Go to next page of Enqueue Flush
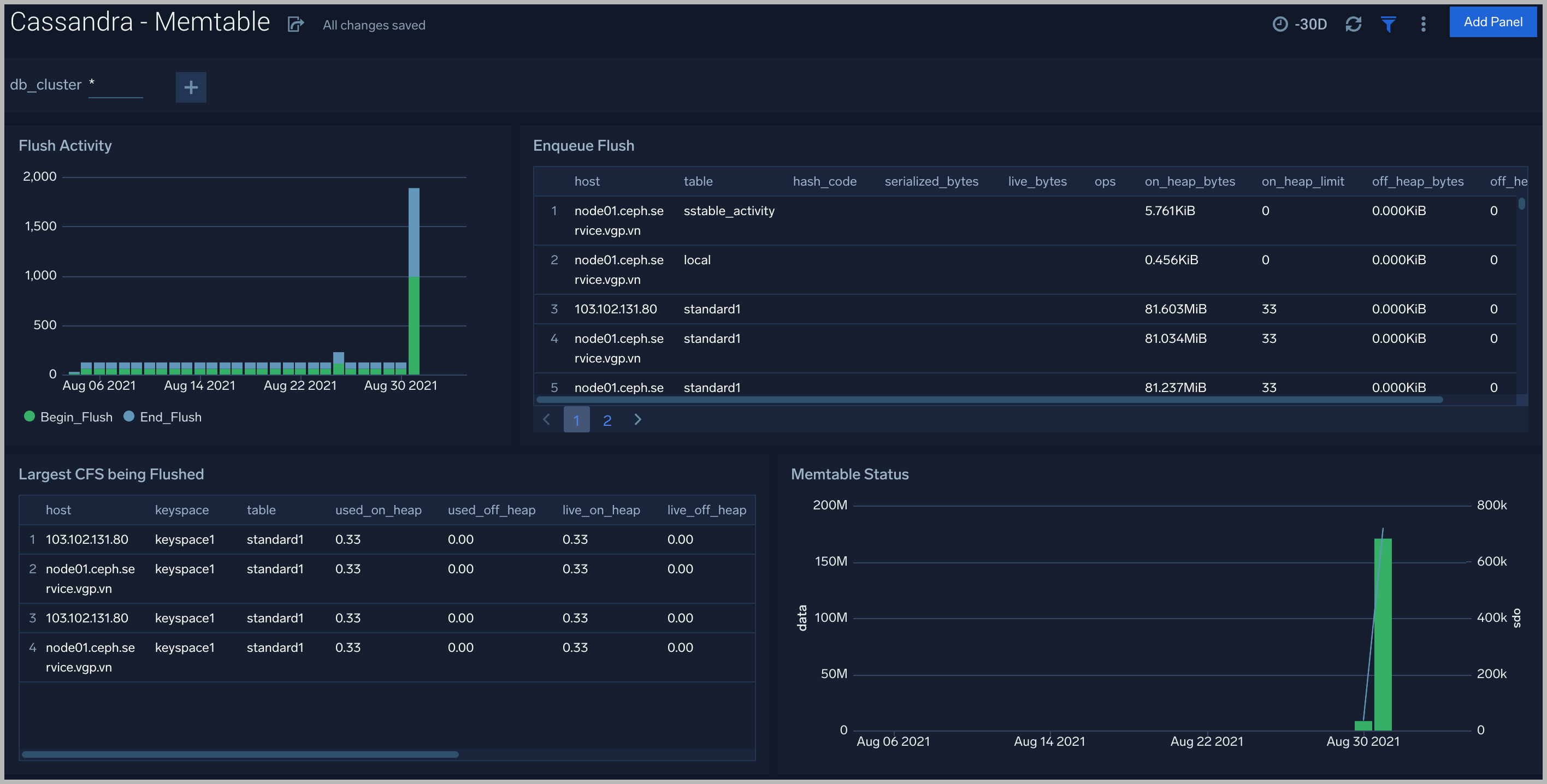The image size is (1547, 784). point(638,420)
